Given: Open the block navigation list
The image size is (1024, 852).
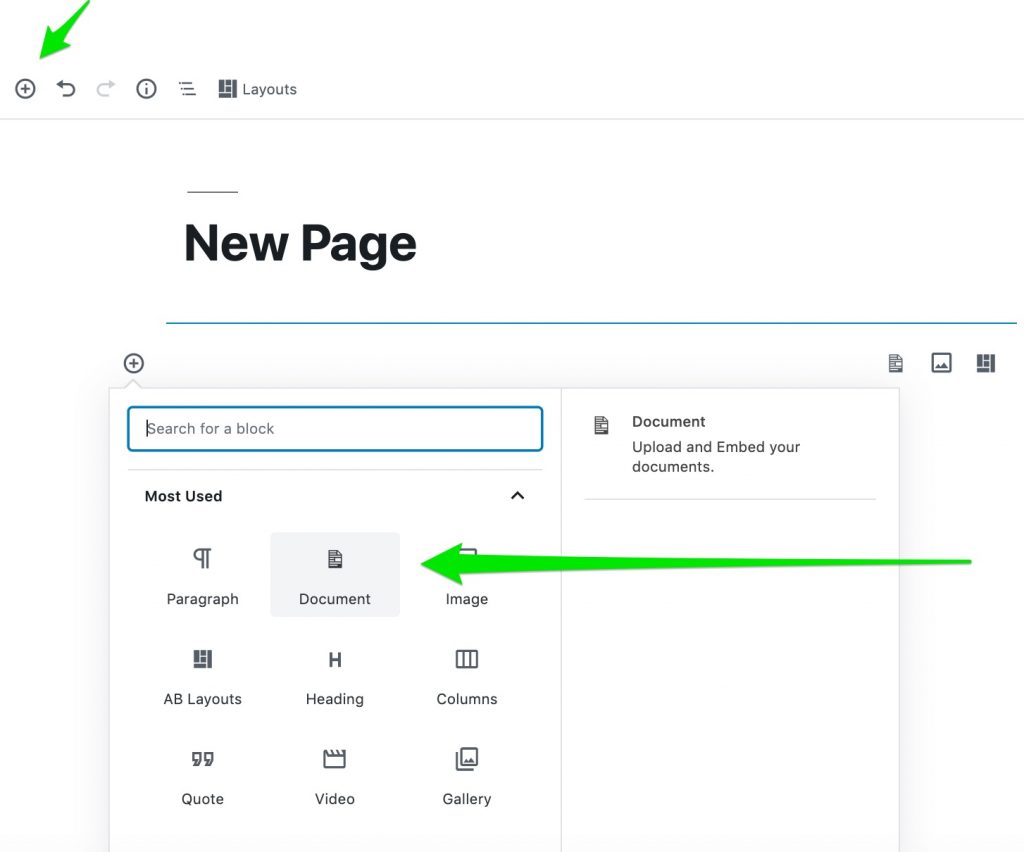Looking at the screenshot, I should coord(187,89).
